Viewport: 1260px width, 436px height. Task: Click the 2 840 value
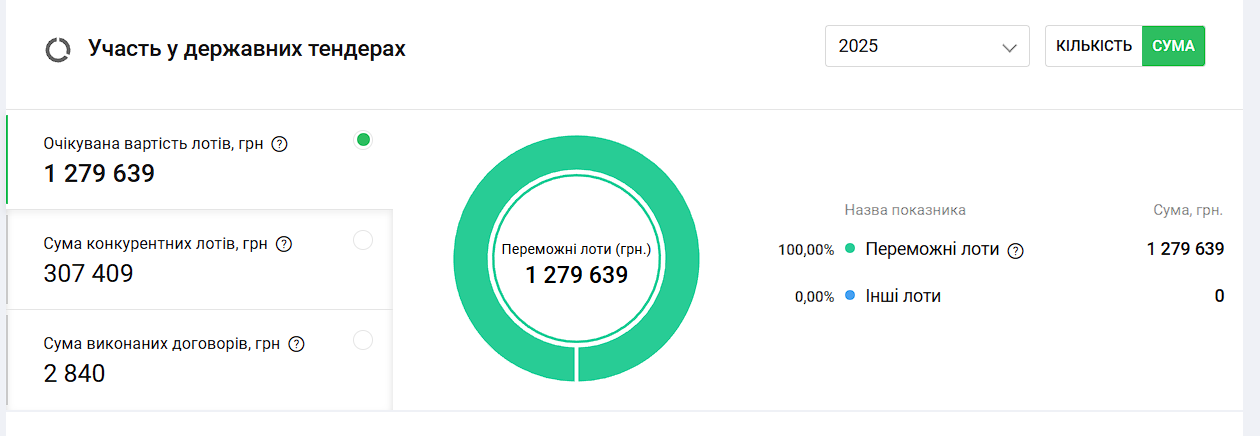[x=74, y=374]
